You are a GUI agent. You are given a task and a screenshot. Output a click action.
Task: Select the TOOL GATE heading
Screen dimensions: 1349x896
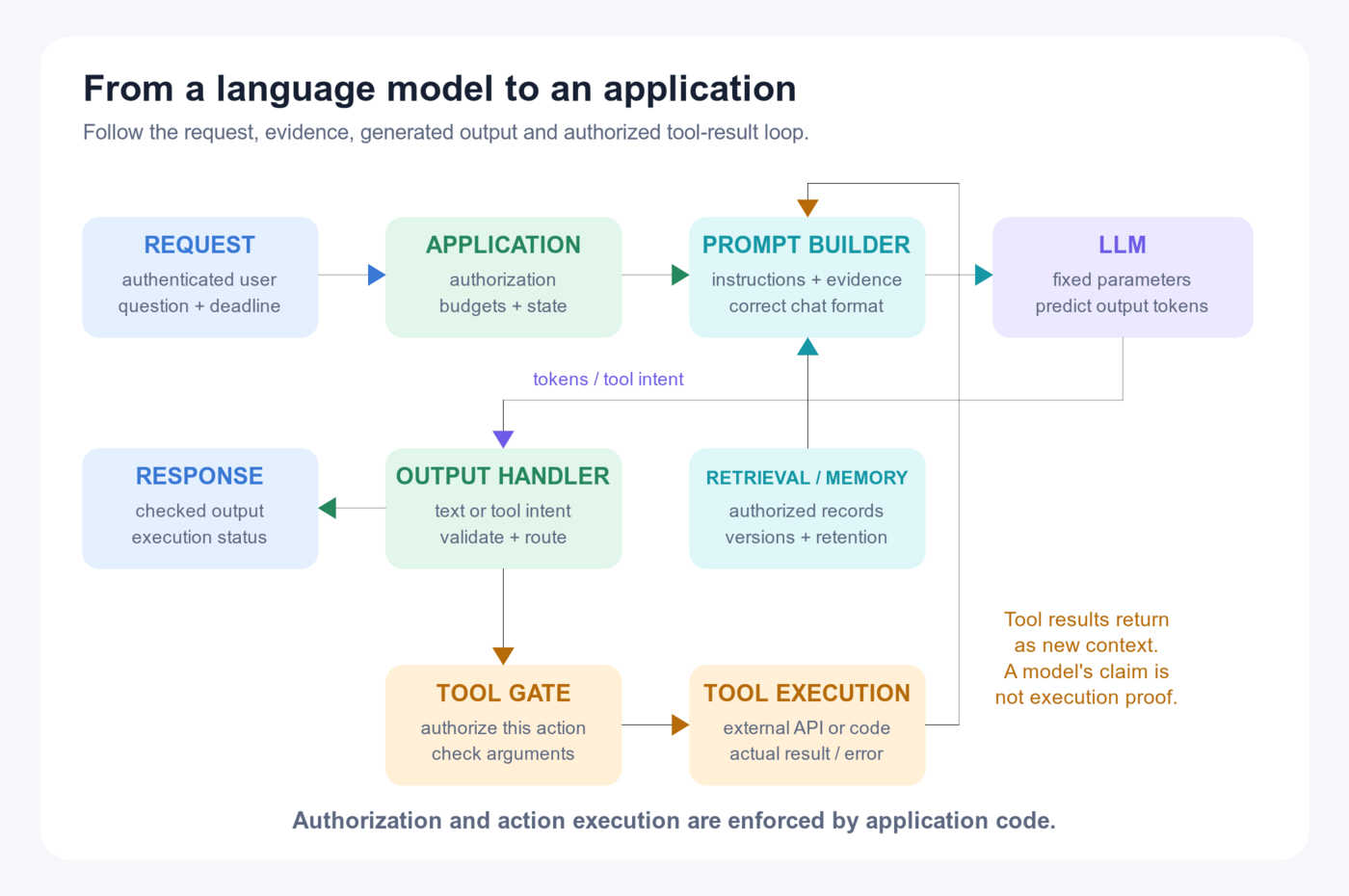503,693
